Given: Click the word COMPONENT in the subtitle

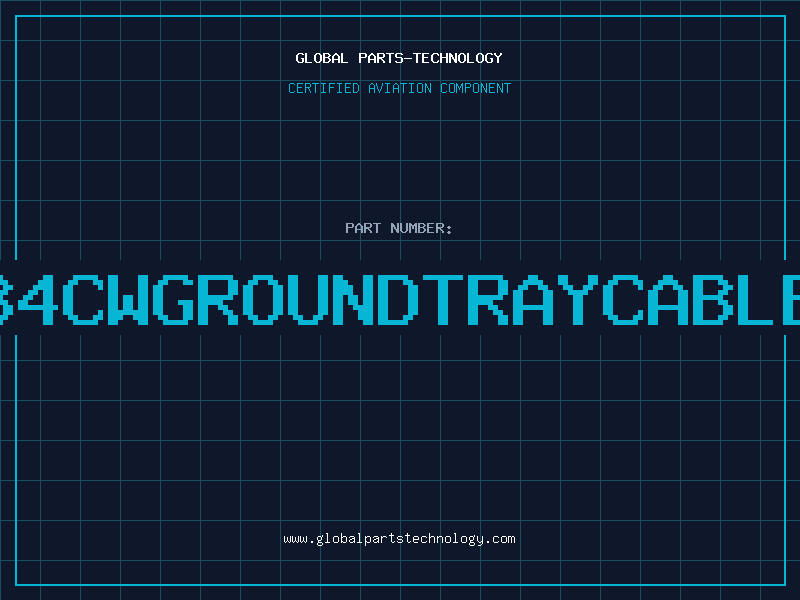Looking at the screenshot, I should (x=475, y=88).
